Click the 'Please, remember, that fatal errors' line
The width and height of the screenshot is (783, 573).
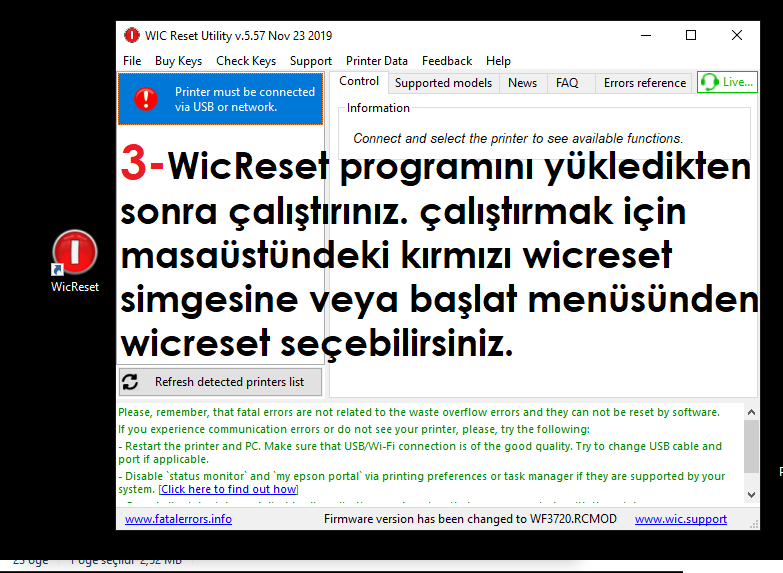(x=419, y=412)
